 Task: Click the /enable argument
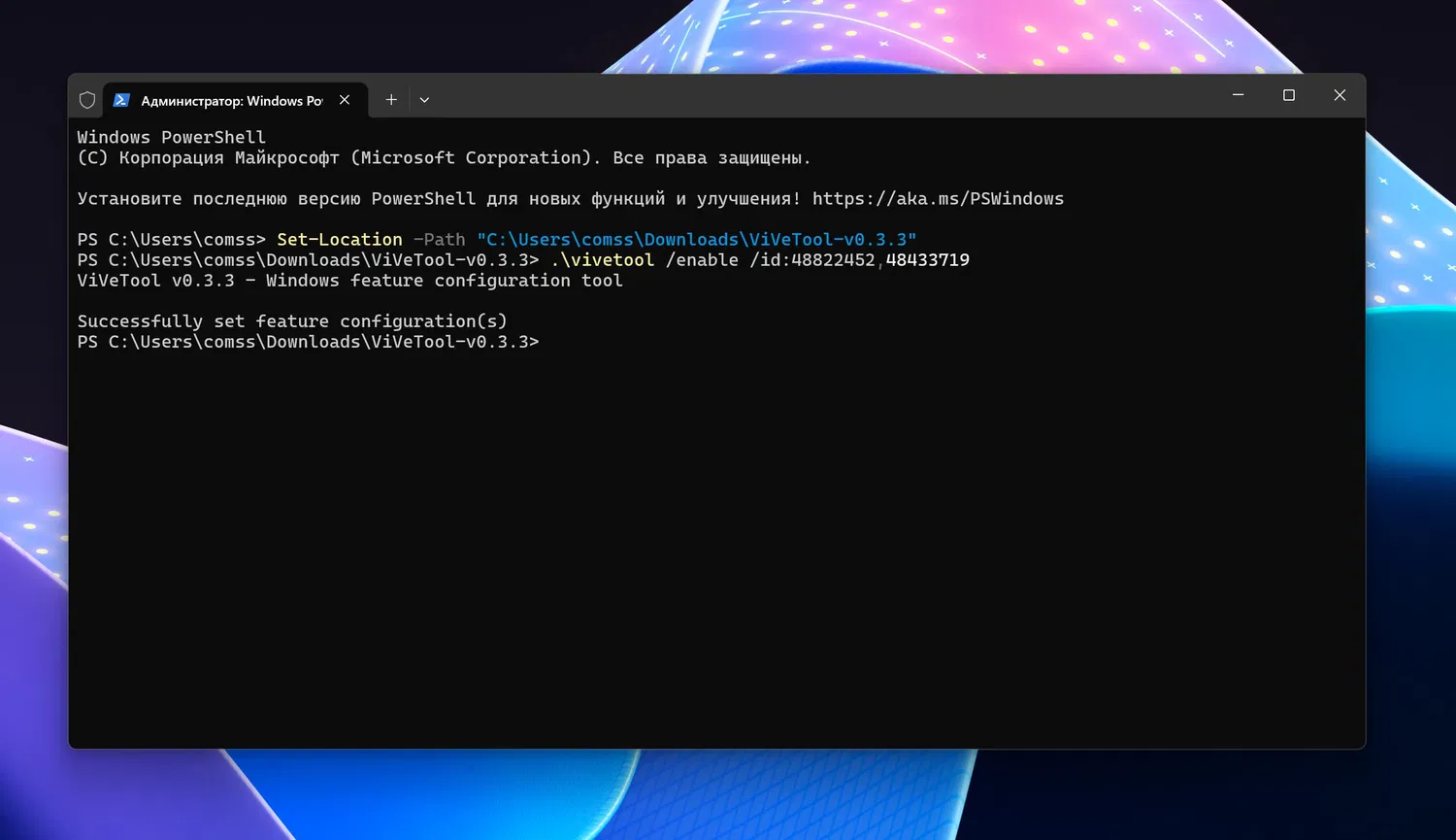tap(702, 260)
